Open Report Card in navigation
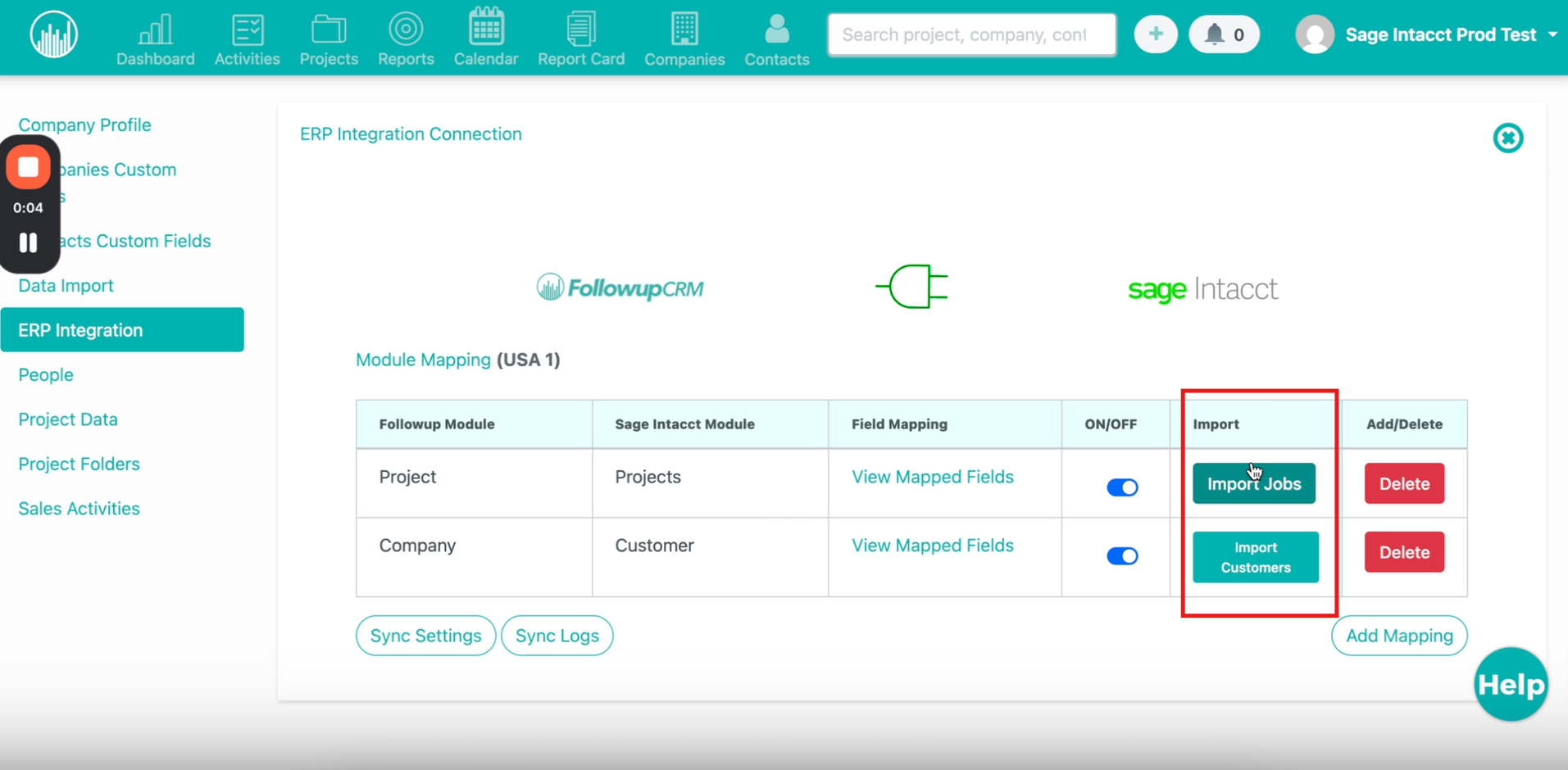Screen dimensions: 1568x770 pos(580,38)
